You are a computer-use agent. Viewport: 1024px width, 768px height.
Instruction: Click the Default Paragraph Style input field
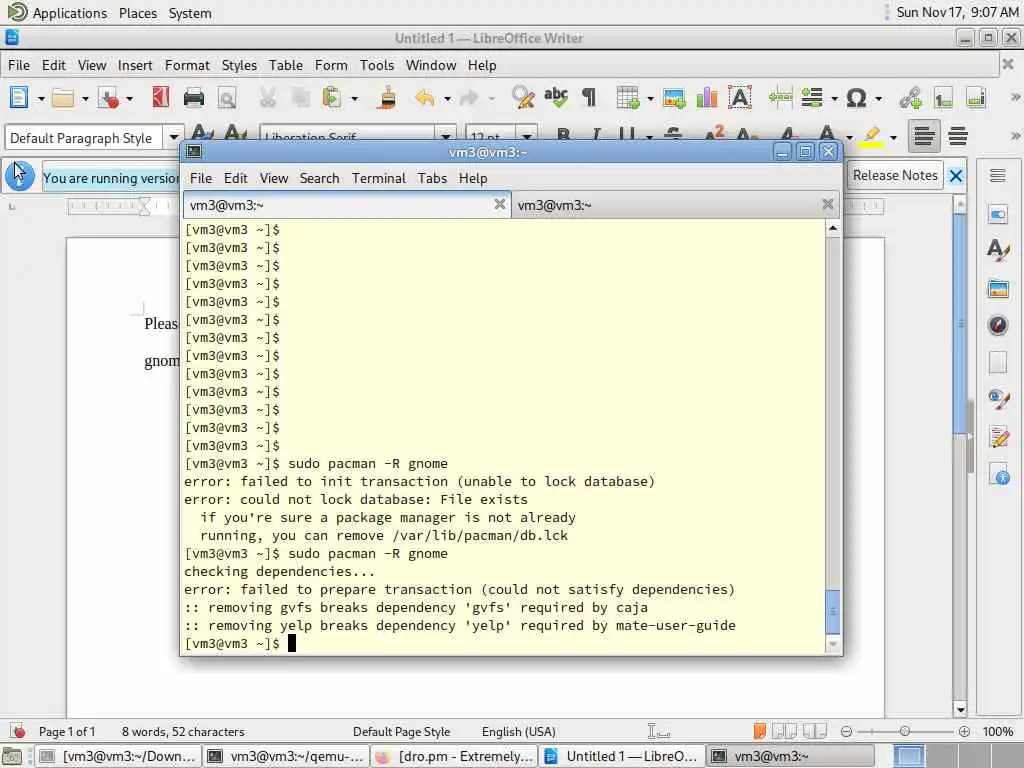point(84,138)
